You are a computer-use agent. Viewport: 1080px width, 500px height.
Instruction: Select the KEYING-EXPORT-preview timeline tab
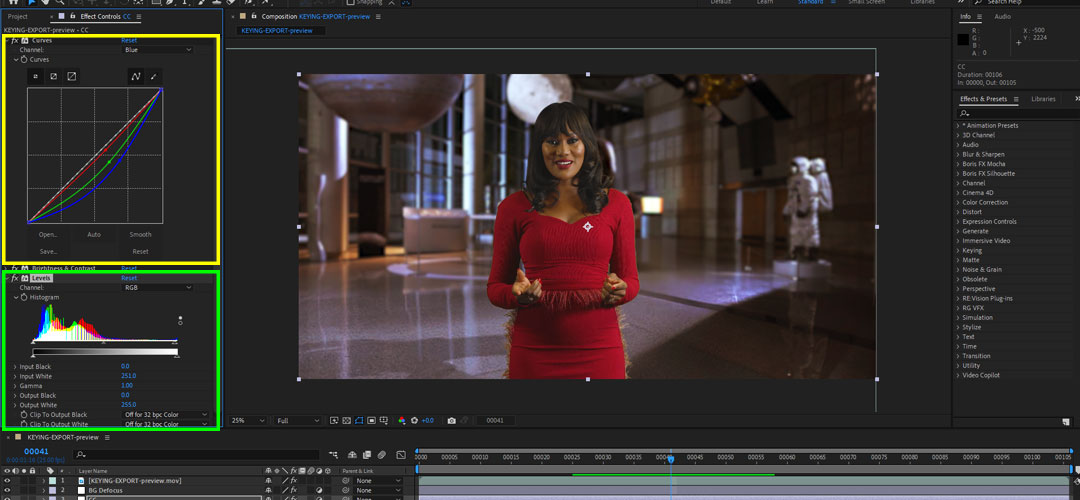(63, 437)
